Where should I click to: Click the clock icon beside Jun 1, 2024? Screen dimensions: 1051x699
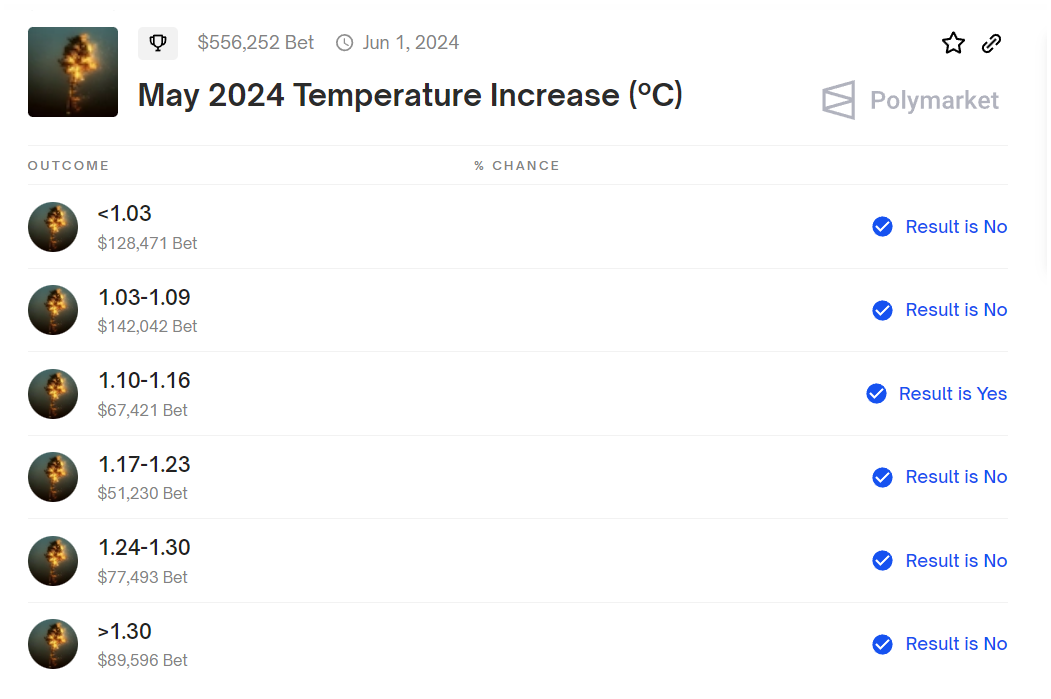coord(345,43)
